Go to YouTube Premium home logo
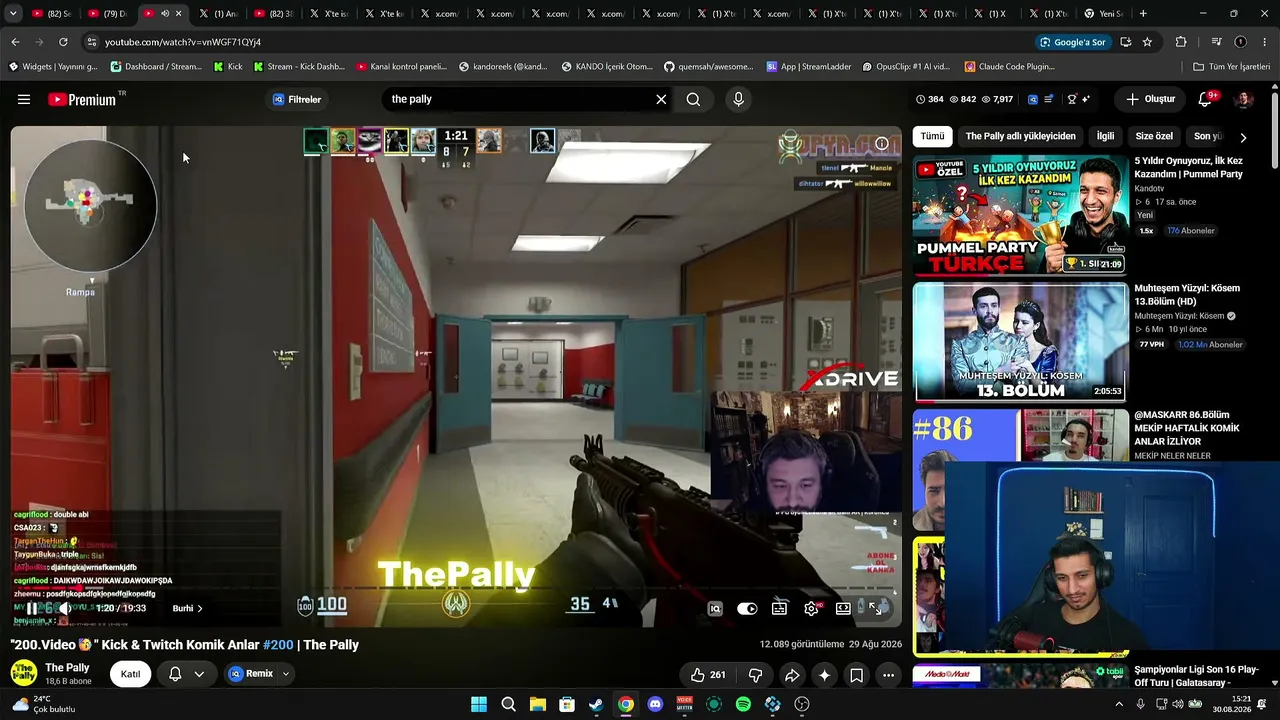Screen dimensions: 1280x720 tap(83, 99)
